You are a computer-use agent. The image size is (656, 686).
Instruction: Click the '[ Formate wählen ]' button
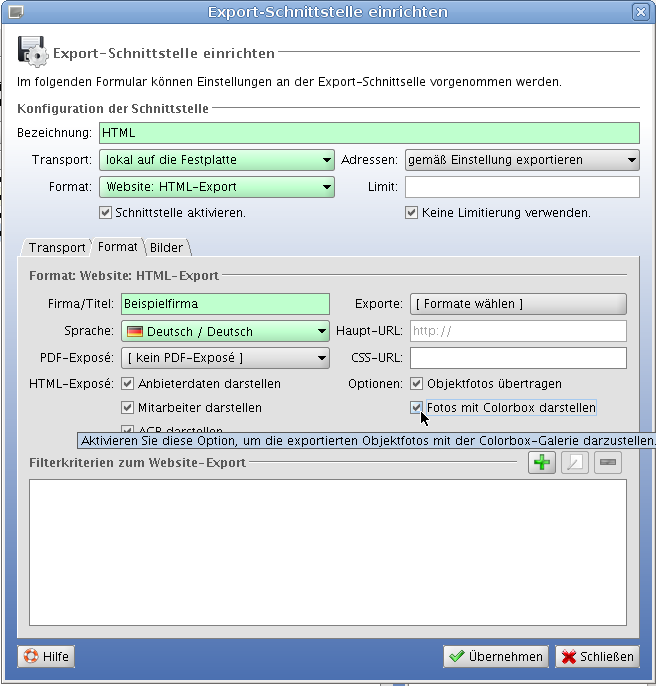(518, 304)
